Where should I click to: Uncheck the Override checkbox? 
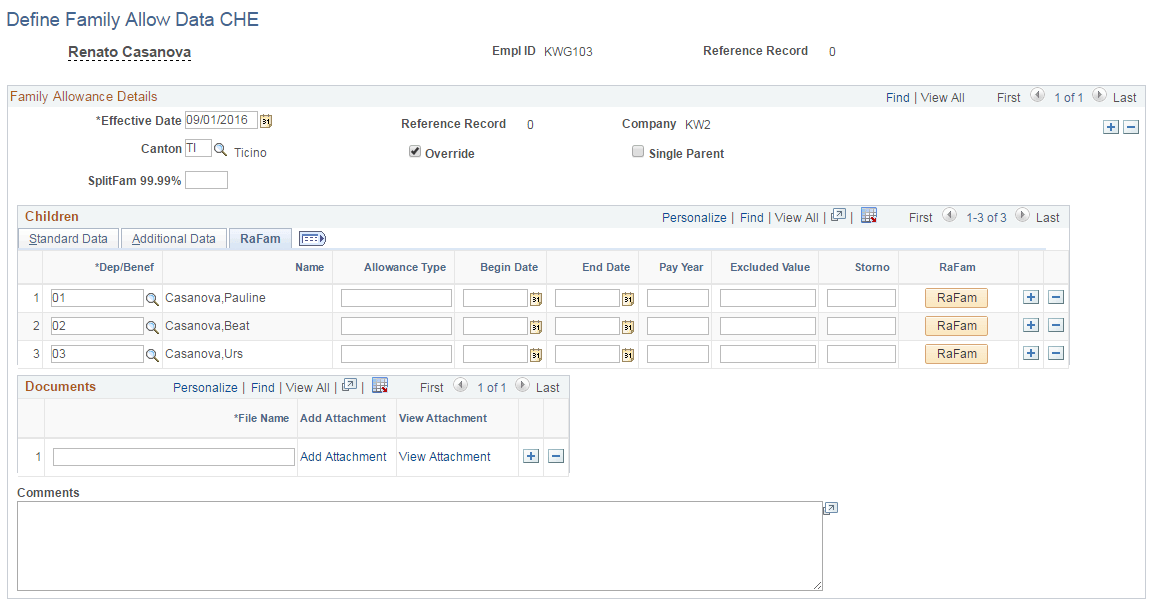tap(414, 152)
